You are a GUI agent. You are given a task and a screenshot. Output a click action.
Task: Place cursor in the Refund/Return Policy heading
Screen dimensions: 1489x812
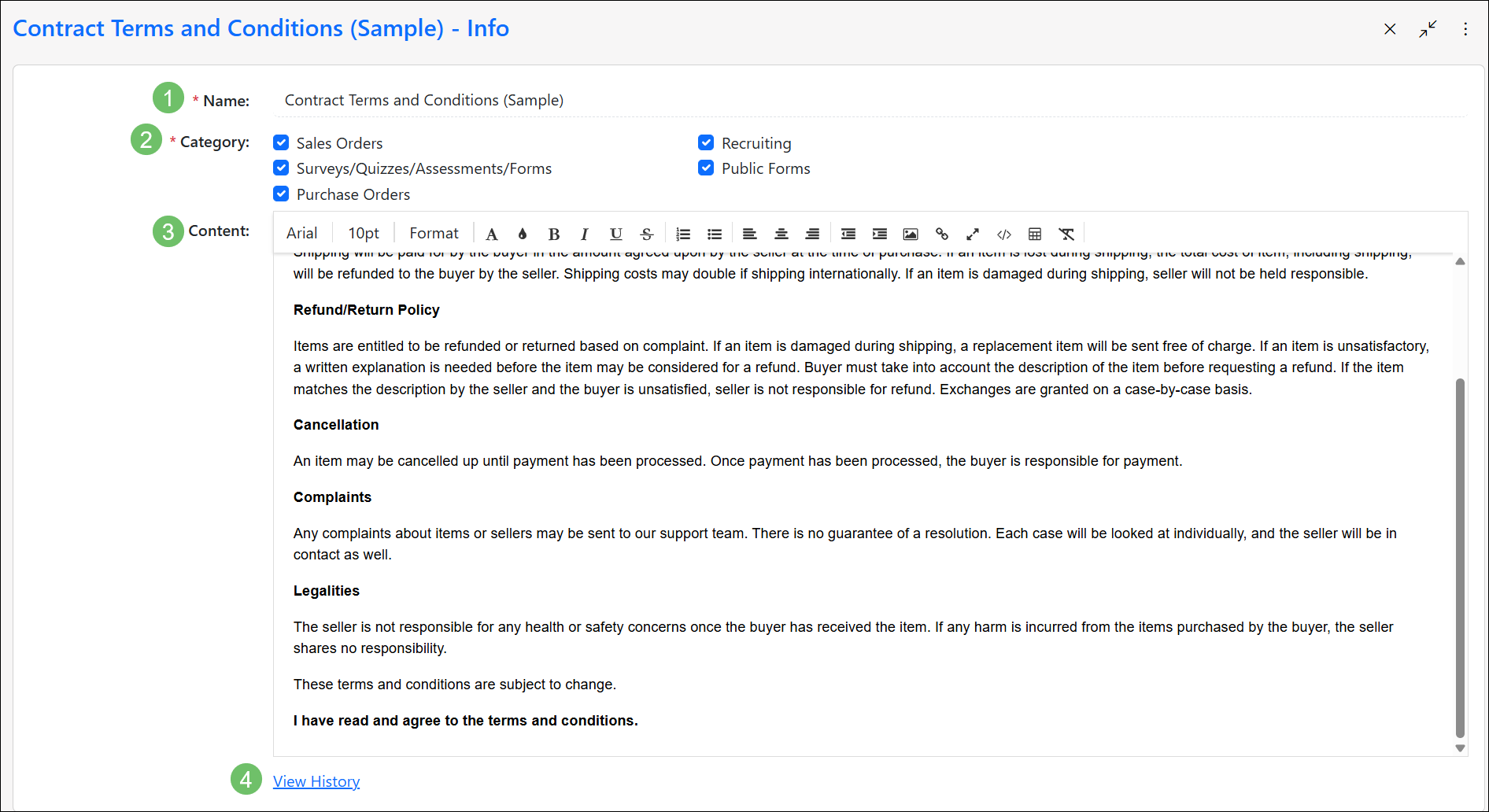[x=366, y=310]
